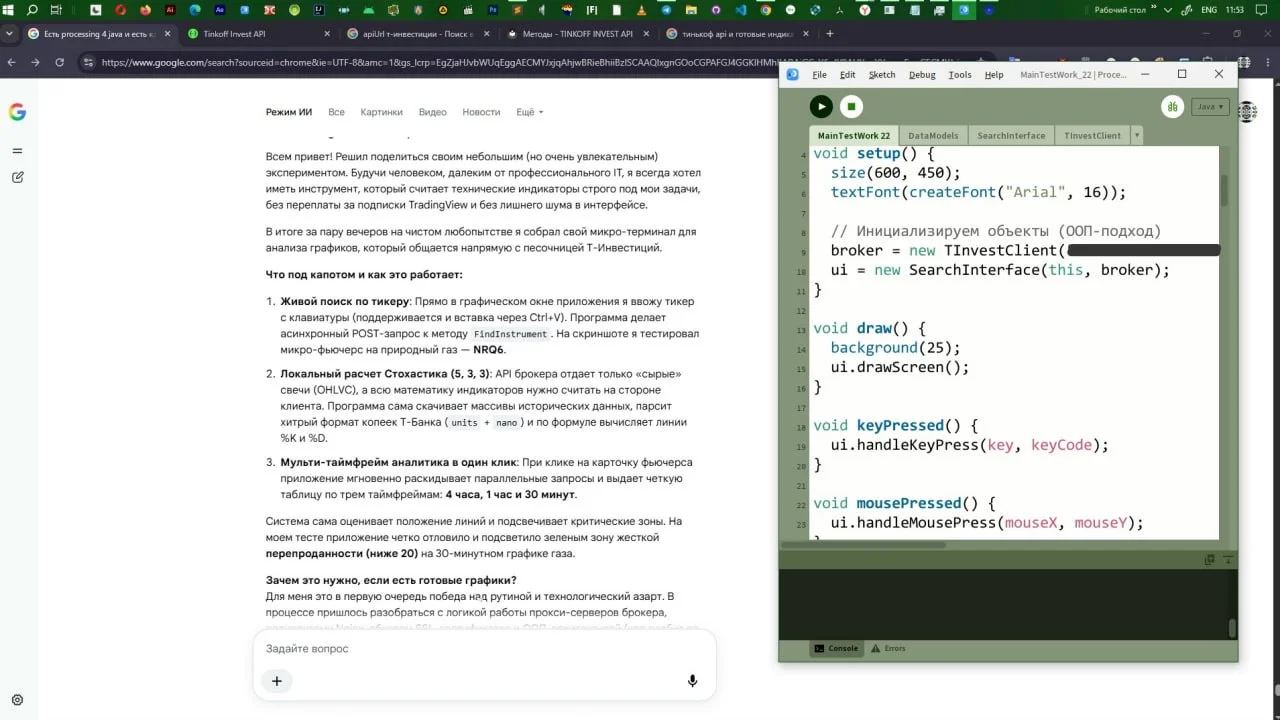Open the Debug menu in Processing
This screenshot has width=1280, height=720.
922,75
